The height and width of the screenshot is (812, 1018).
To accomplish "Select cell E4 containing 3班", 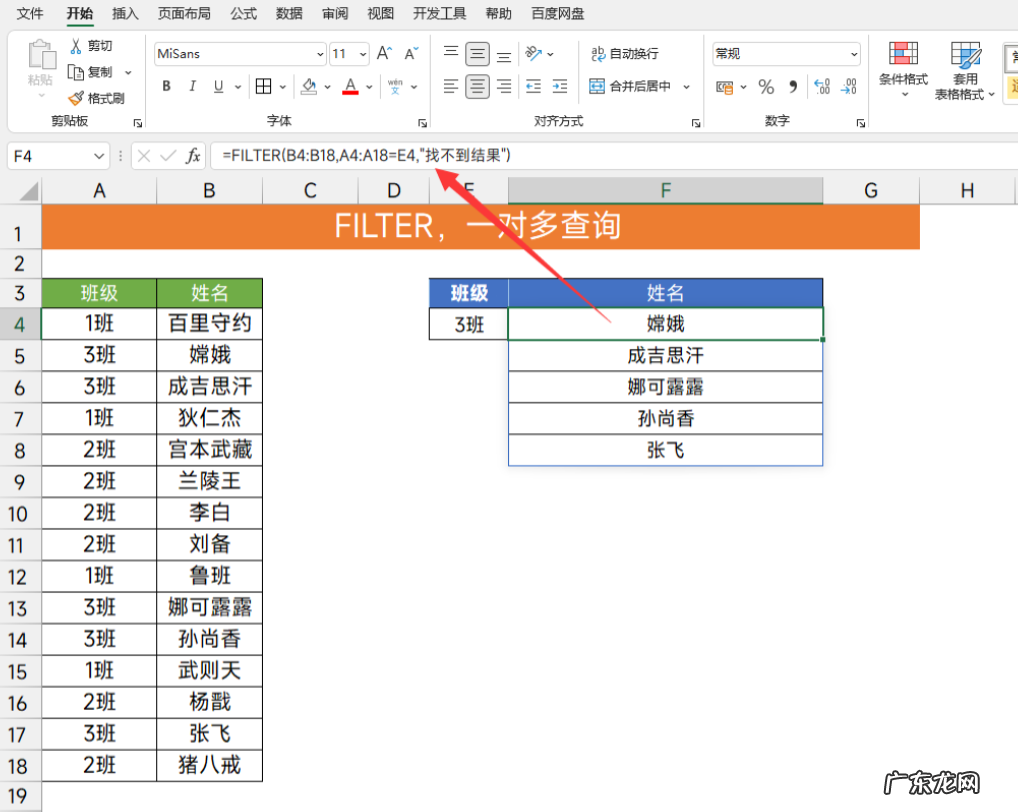I will tap(468, 324).
